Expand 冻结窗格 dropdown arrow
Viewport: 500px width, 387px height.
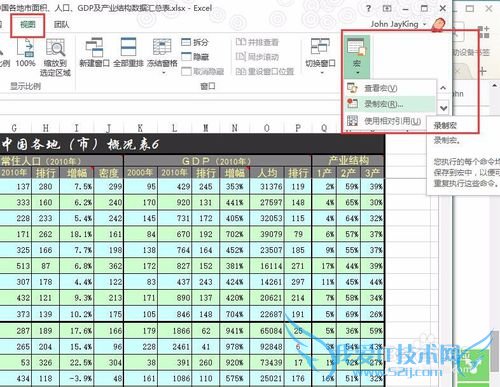click(163, 72)
